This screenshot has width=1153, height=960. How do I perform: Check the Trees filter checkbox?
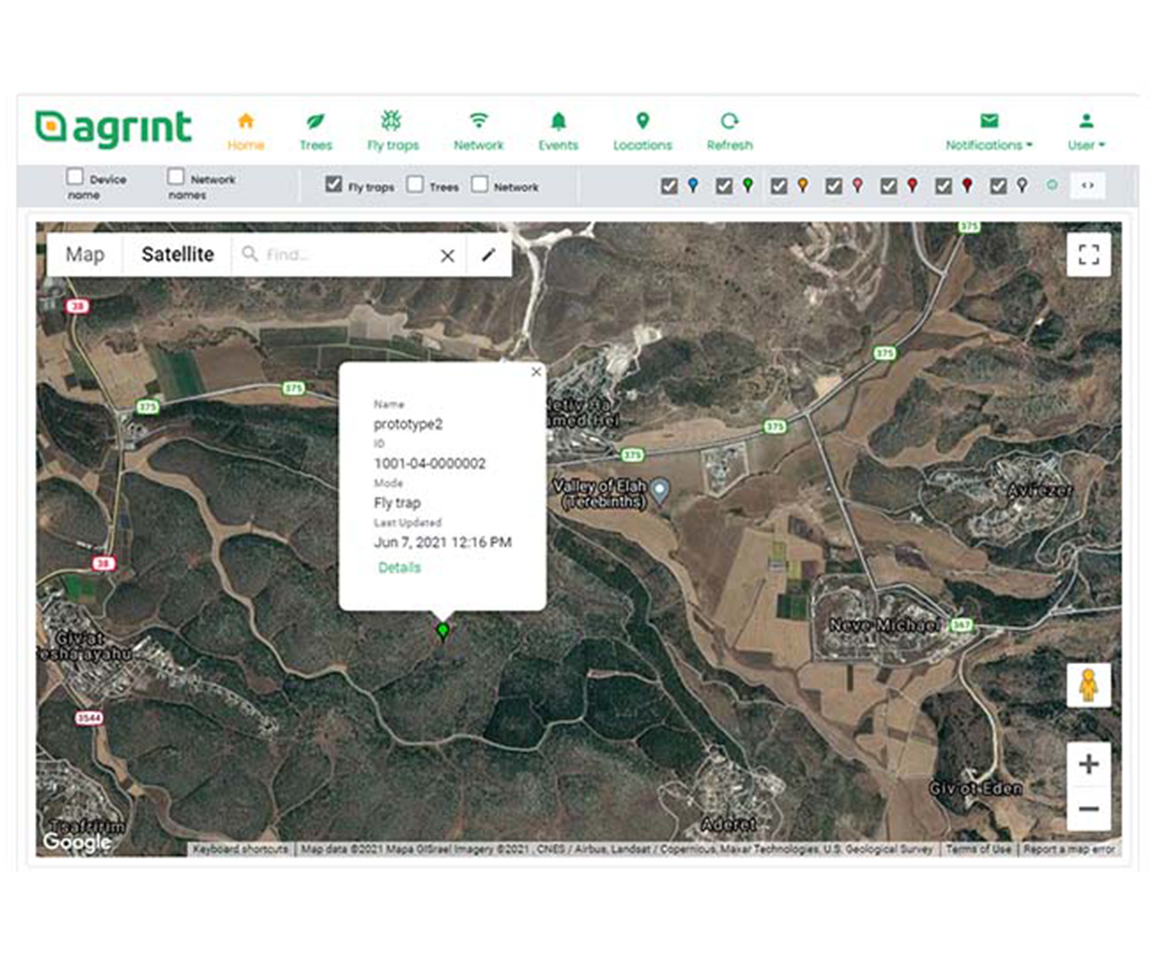coord(415,185)
